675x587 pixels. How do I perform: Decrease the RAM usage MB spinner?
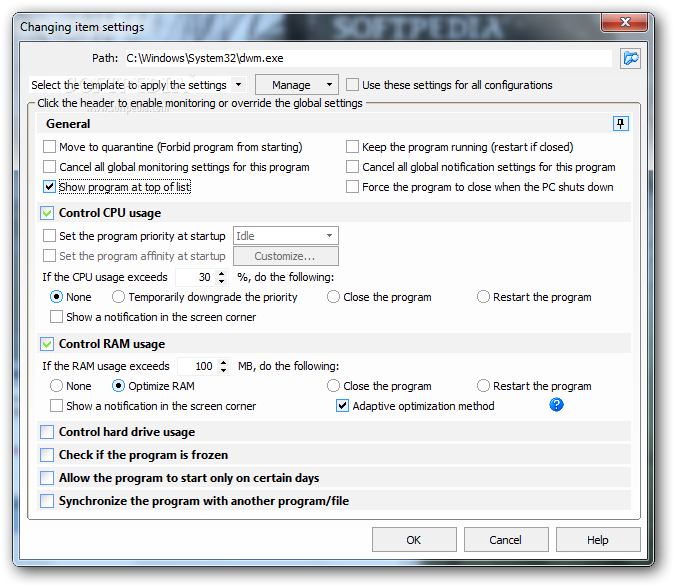pos(223,371)
